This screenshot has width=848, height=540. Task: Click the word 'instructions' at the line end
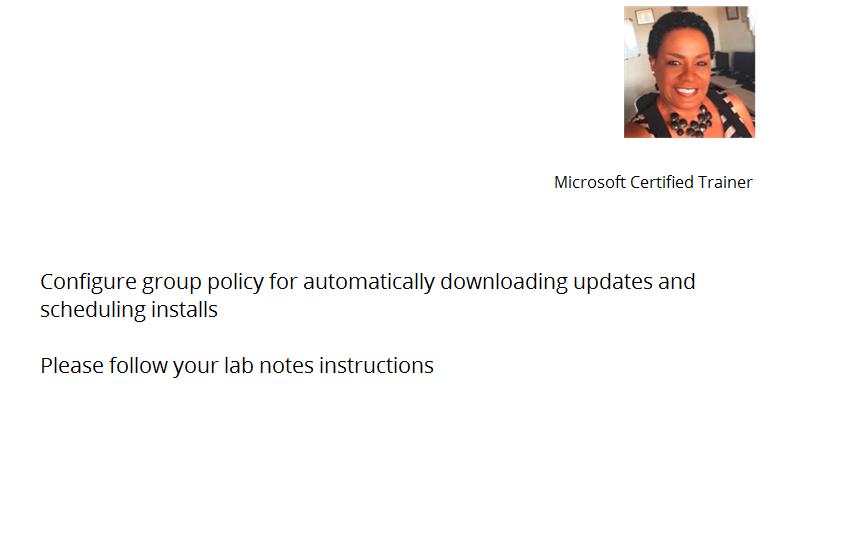click(x=376, y=366)
